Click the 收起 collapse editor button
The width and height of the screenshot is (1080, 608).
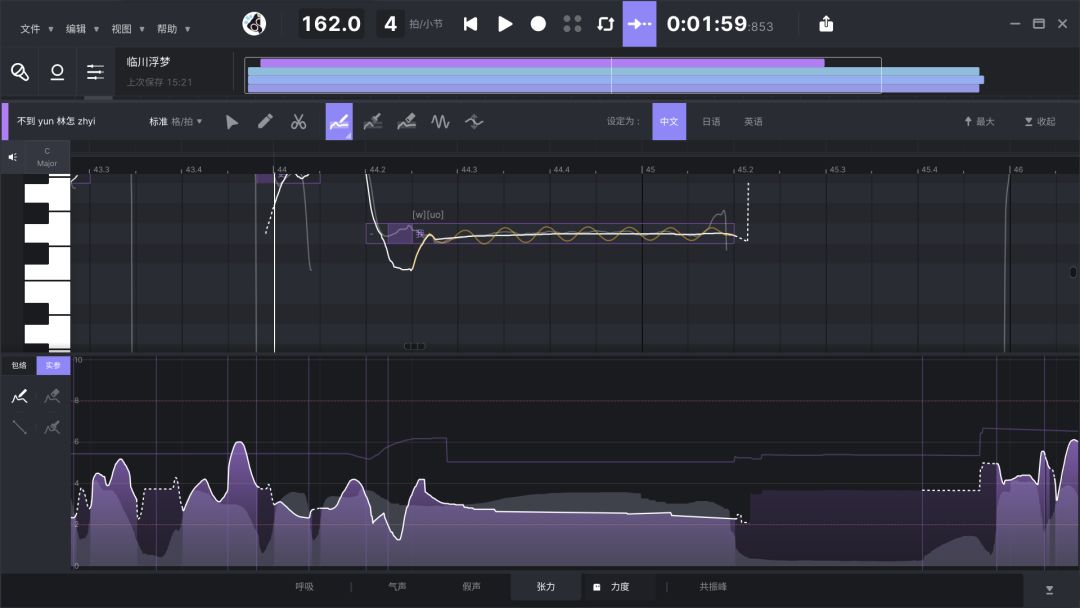click(x=1040, y=122)
